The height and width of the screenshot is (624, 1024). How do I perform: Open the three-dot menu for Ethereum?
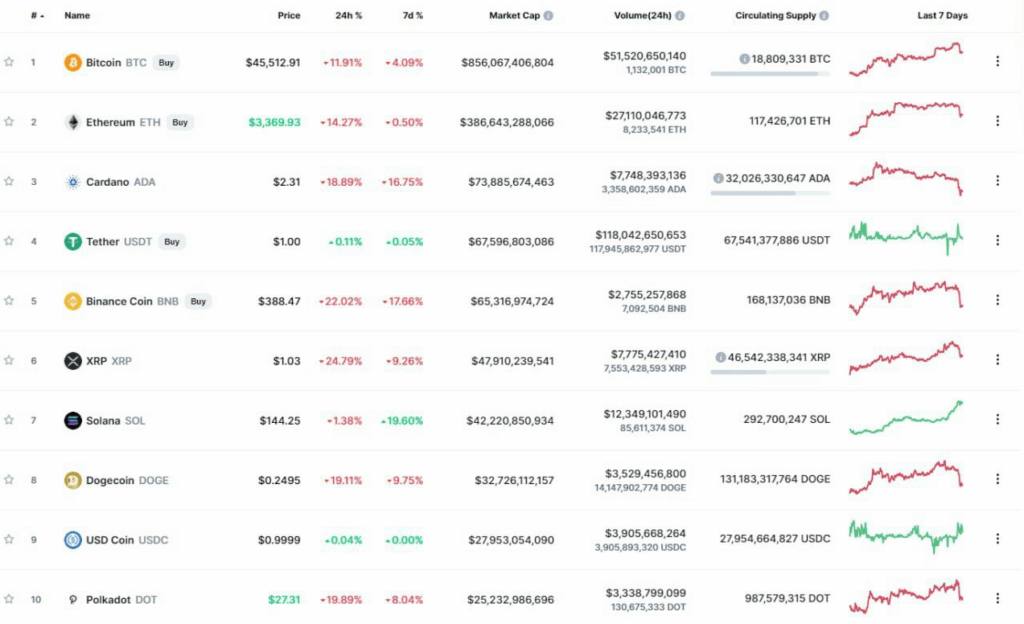(997, 121)
